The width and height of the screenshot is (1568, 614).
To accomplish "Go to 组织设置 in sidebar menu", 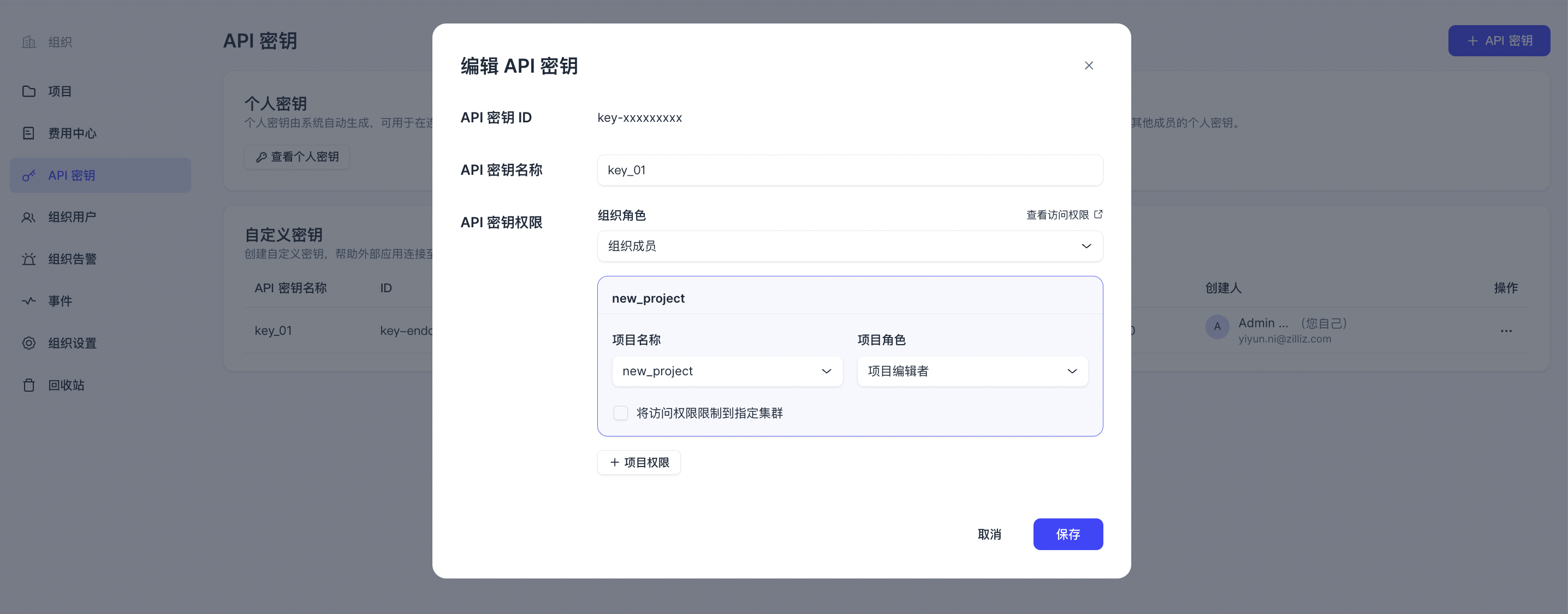I will click(x=100, y=343).
